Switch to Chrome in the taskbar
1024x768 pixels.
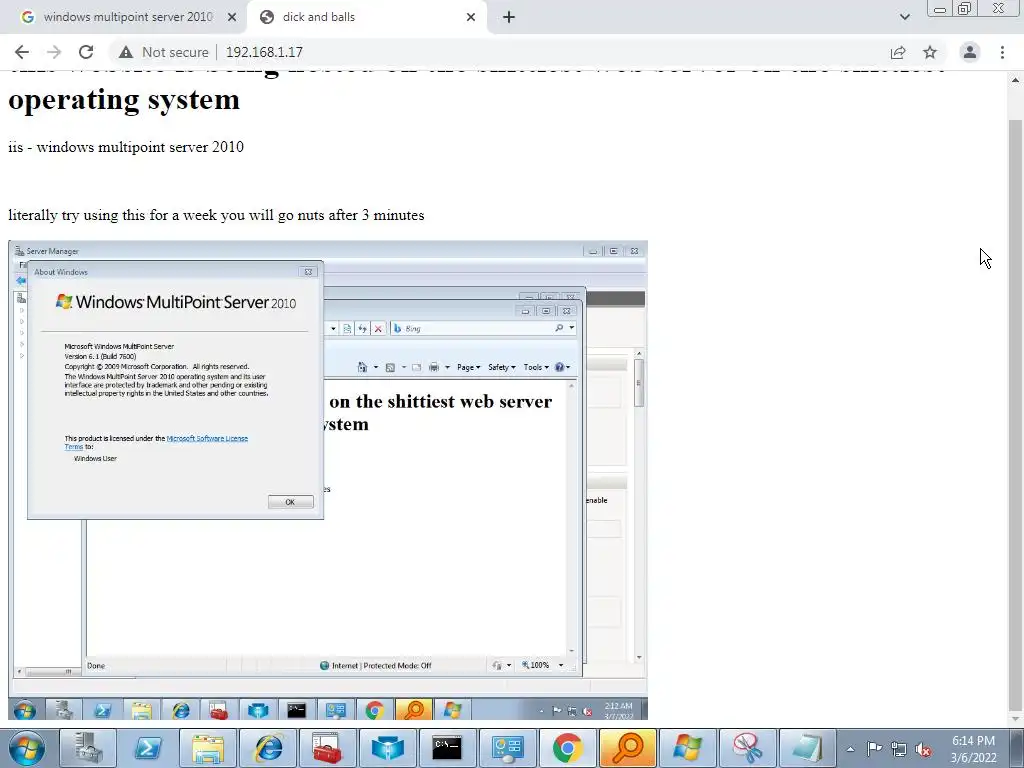click(568, 748)
